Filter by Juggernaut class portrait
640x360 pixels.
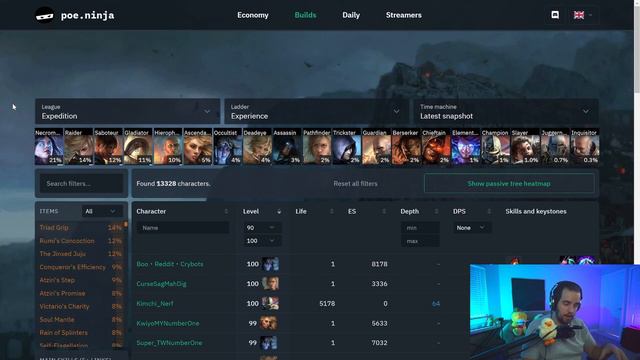pos(556,147)
